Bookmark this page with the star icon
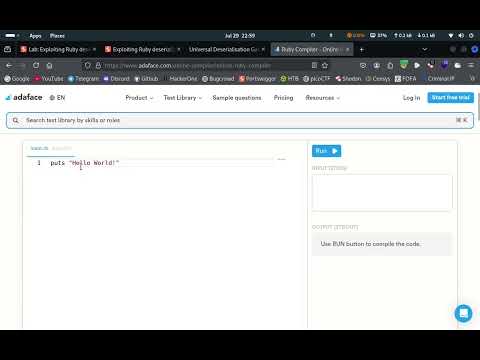This screenshot has width=480, height=360. [325, 65]
